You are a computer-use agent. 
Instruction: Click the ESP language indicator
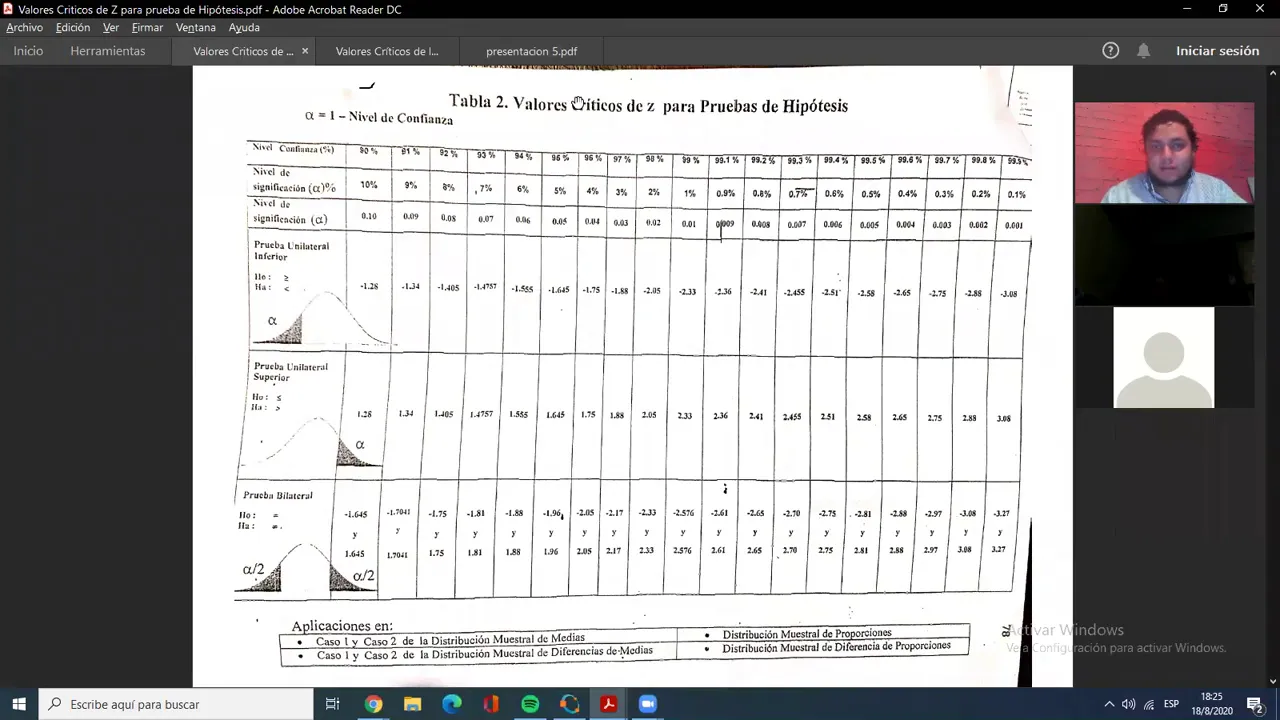pyautogui.click(x=1172, y=704)
